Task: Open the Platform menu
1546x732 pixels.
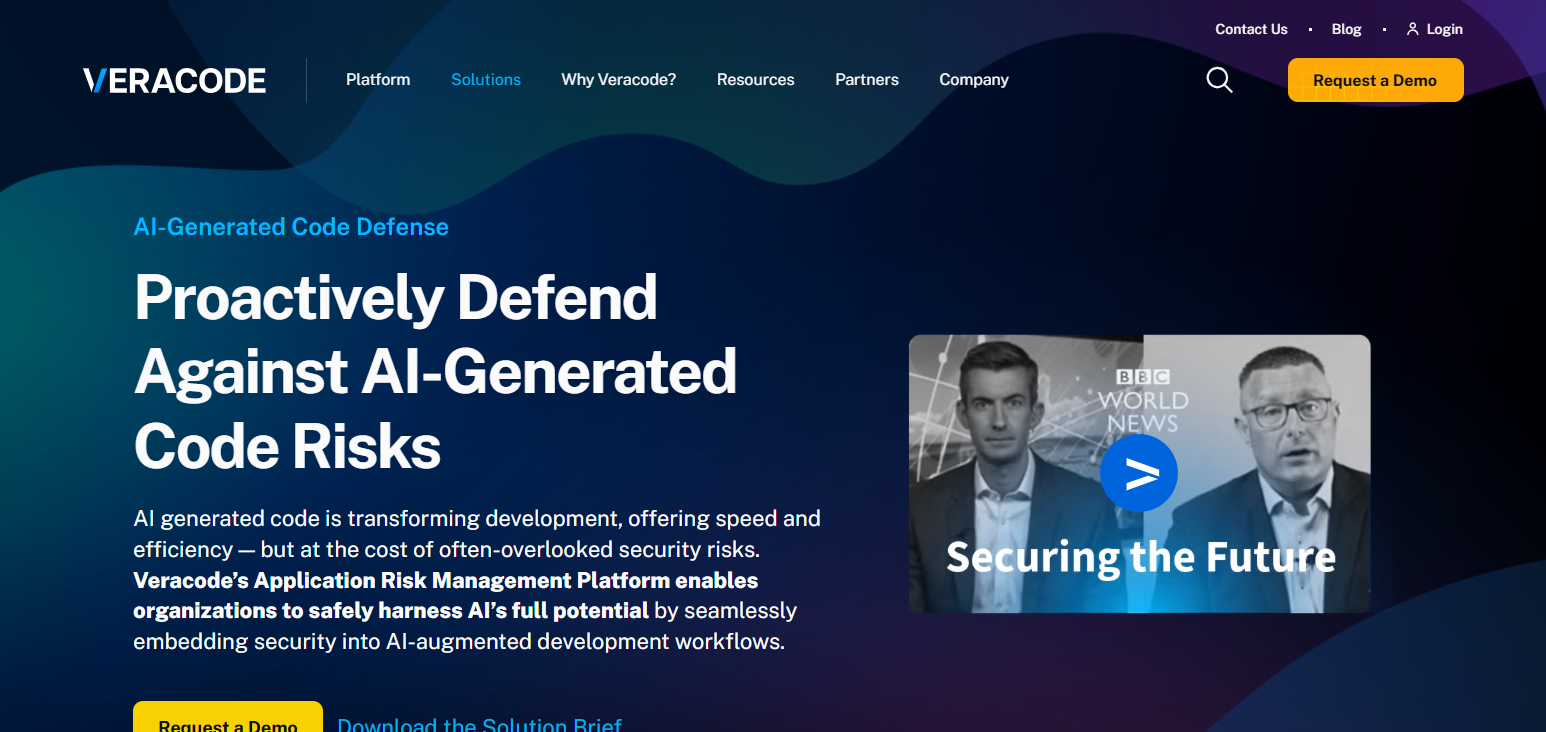Action: click(378, 80)
